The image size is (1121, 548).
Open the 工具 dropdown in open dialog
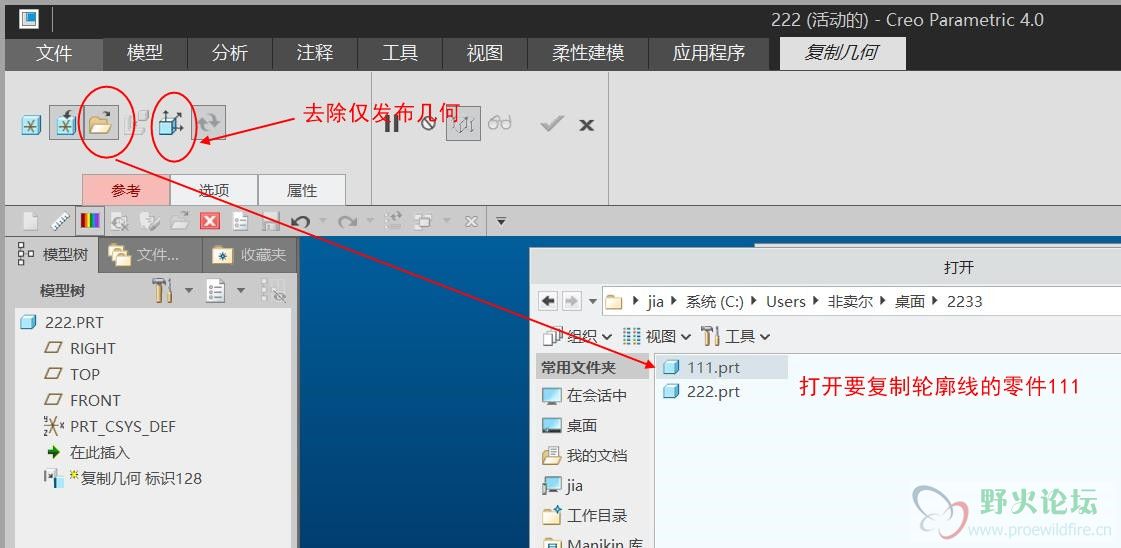[x=735, y=336]
